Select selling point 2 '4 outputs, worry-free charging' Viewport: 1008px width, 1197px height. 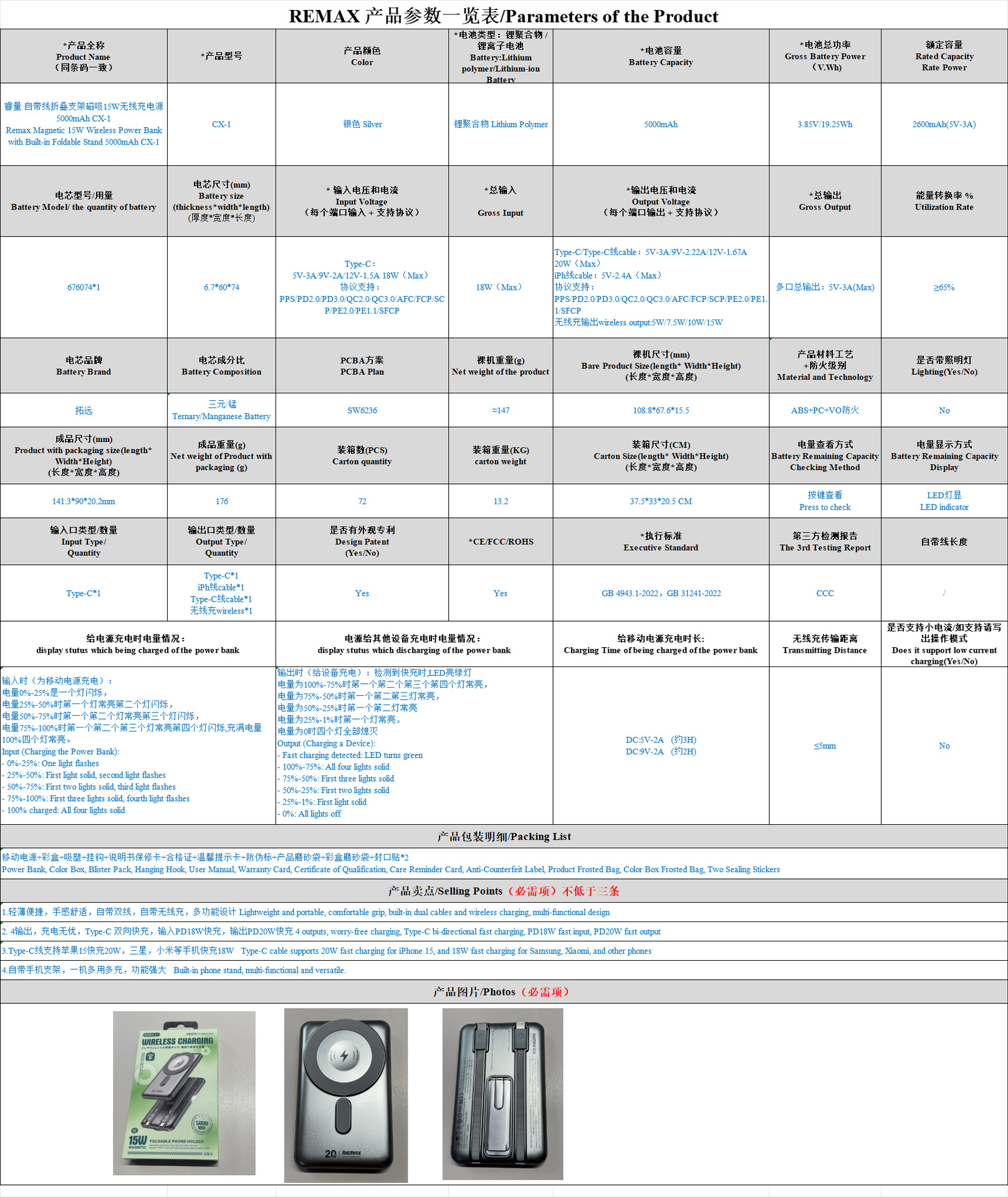504,931
